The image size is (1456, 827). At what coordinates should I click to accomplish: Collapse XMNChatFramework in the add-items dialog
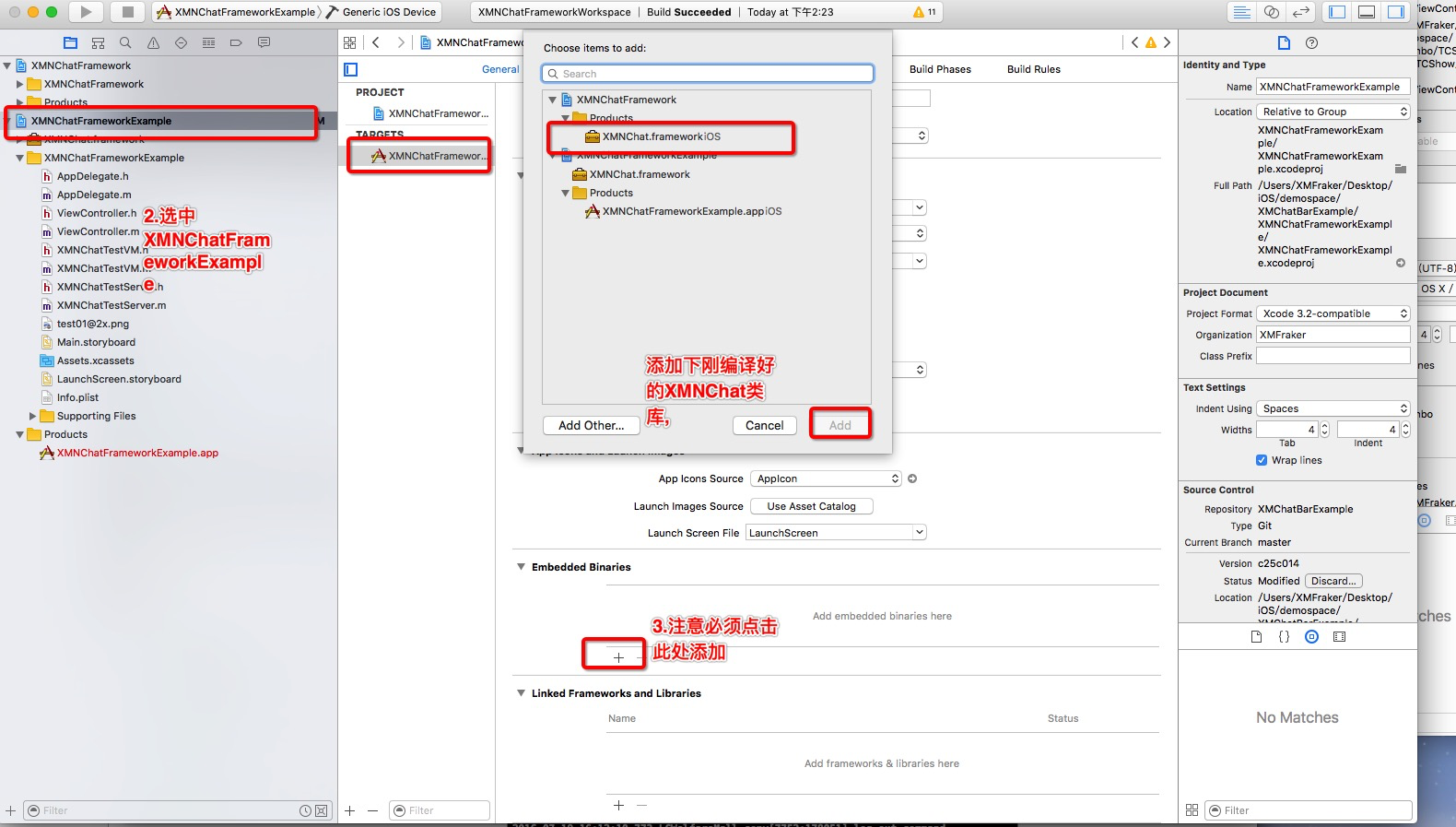pos(553,100)
